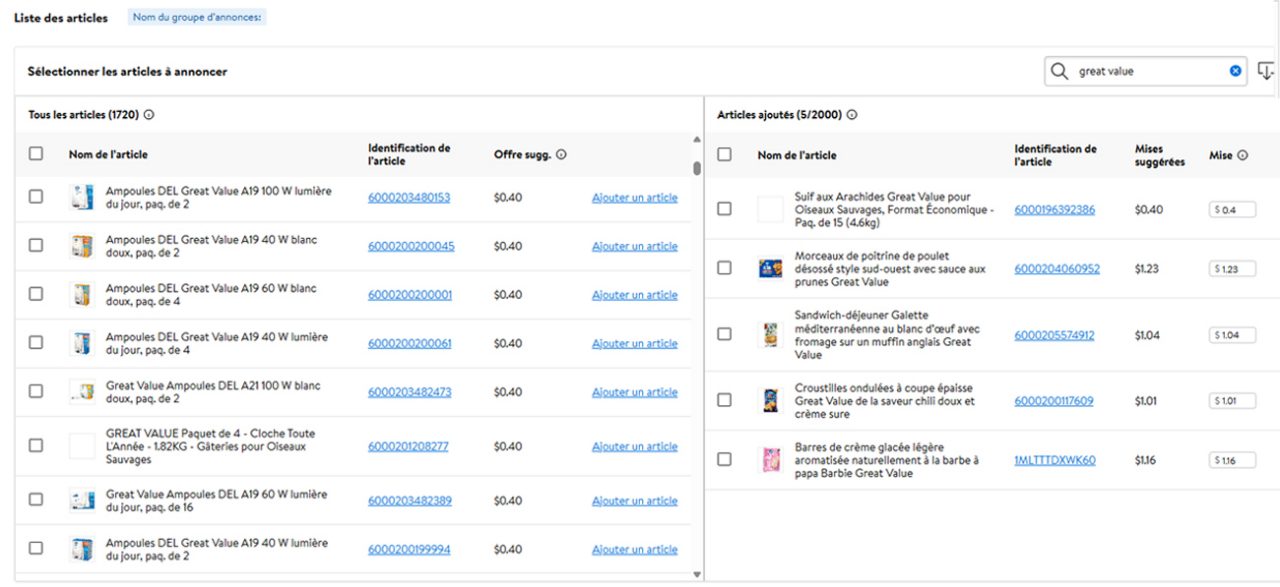Open the Sandwich-déjeuner product image
Screen dimensions: 1280x587
coord(770,335)
